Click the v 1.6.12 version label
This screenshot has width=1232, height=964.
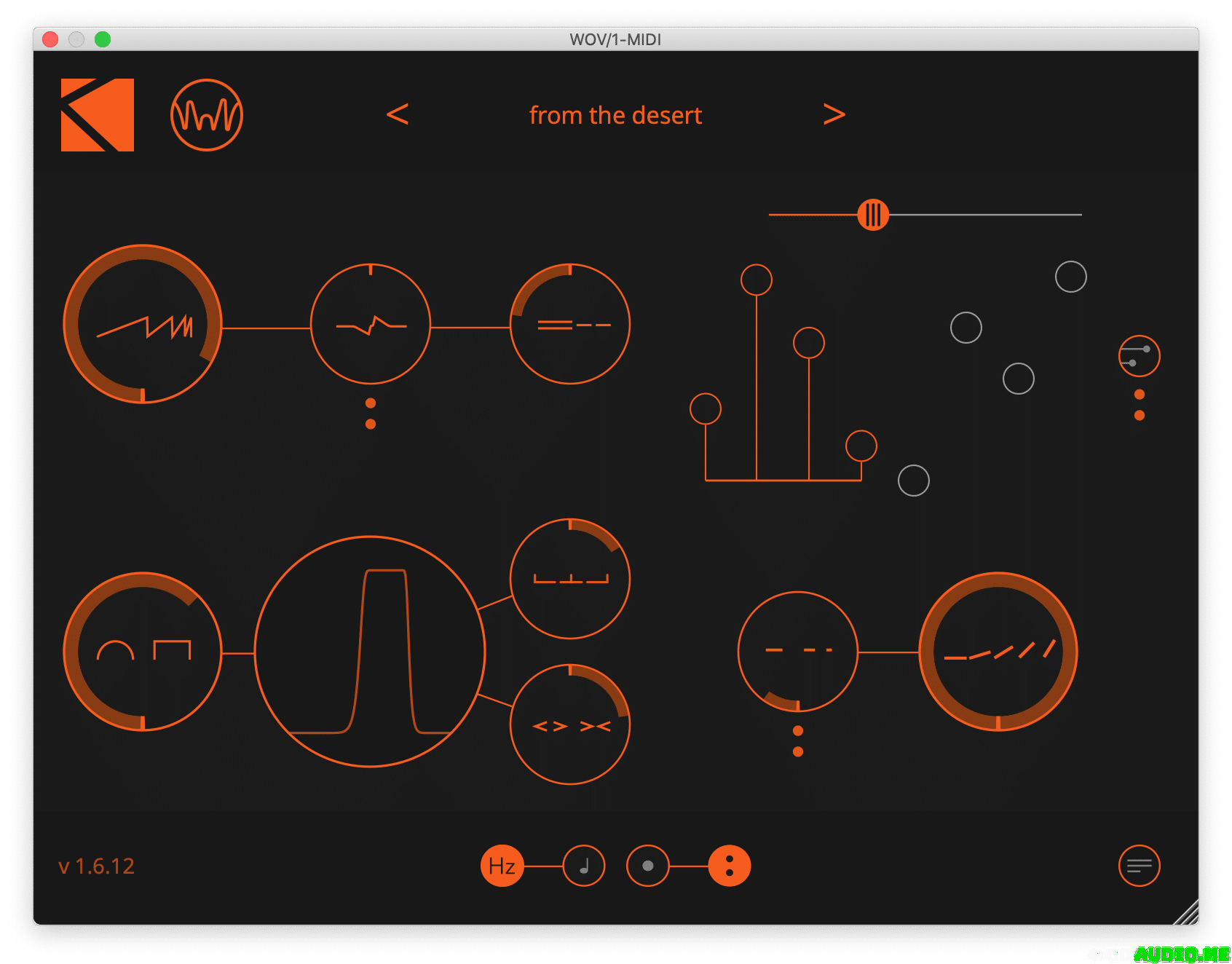point(96,866)
